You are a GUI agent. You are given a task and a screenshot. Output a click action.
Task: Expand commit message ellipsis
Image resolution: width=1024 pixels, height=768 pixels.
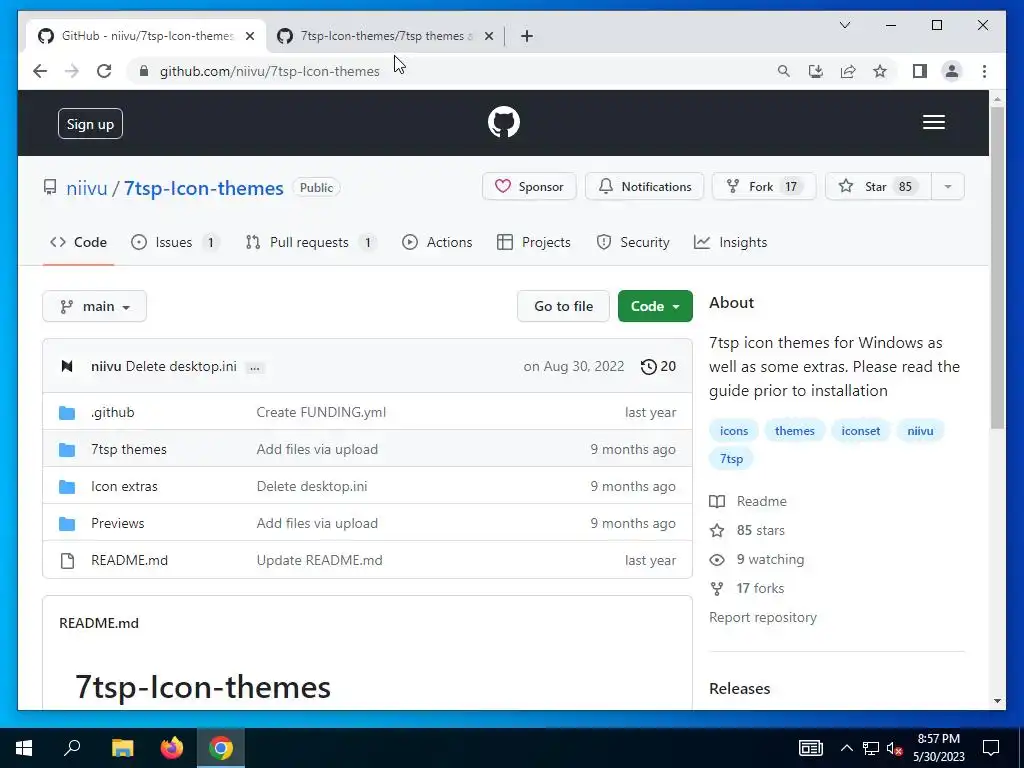tap(255, 368)
